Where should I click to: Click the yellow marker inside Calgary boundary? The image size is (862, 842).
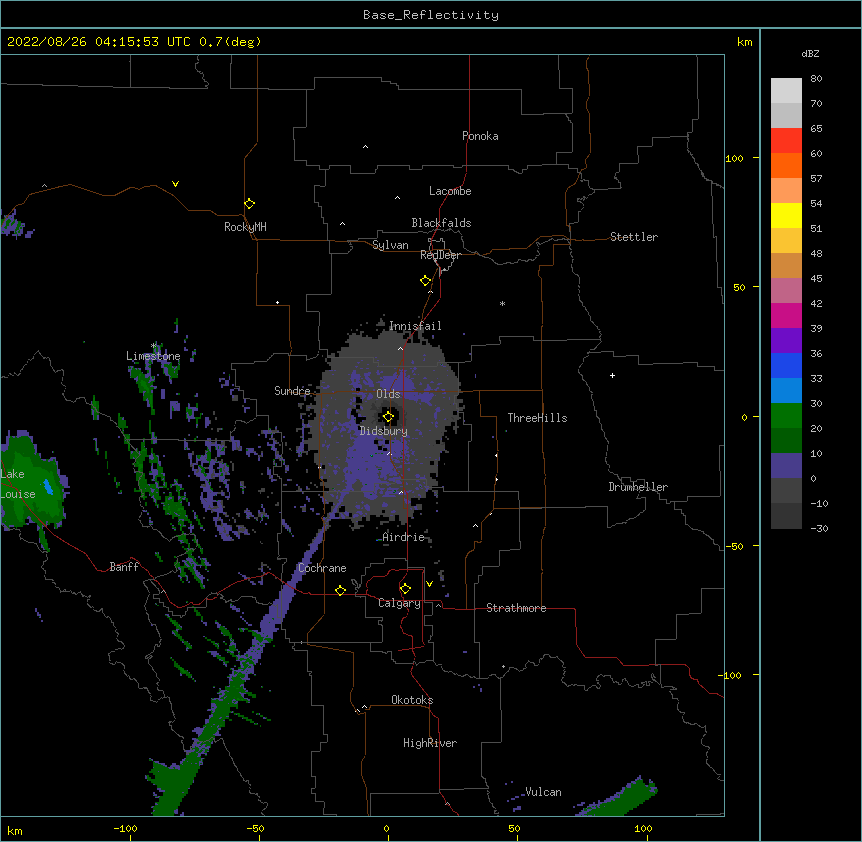(405, 588)
